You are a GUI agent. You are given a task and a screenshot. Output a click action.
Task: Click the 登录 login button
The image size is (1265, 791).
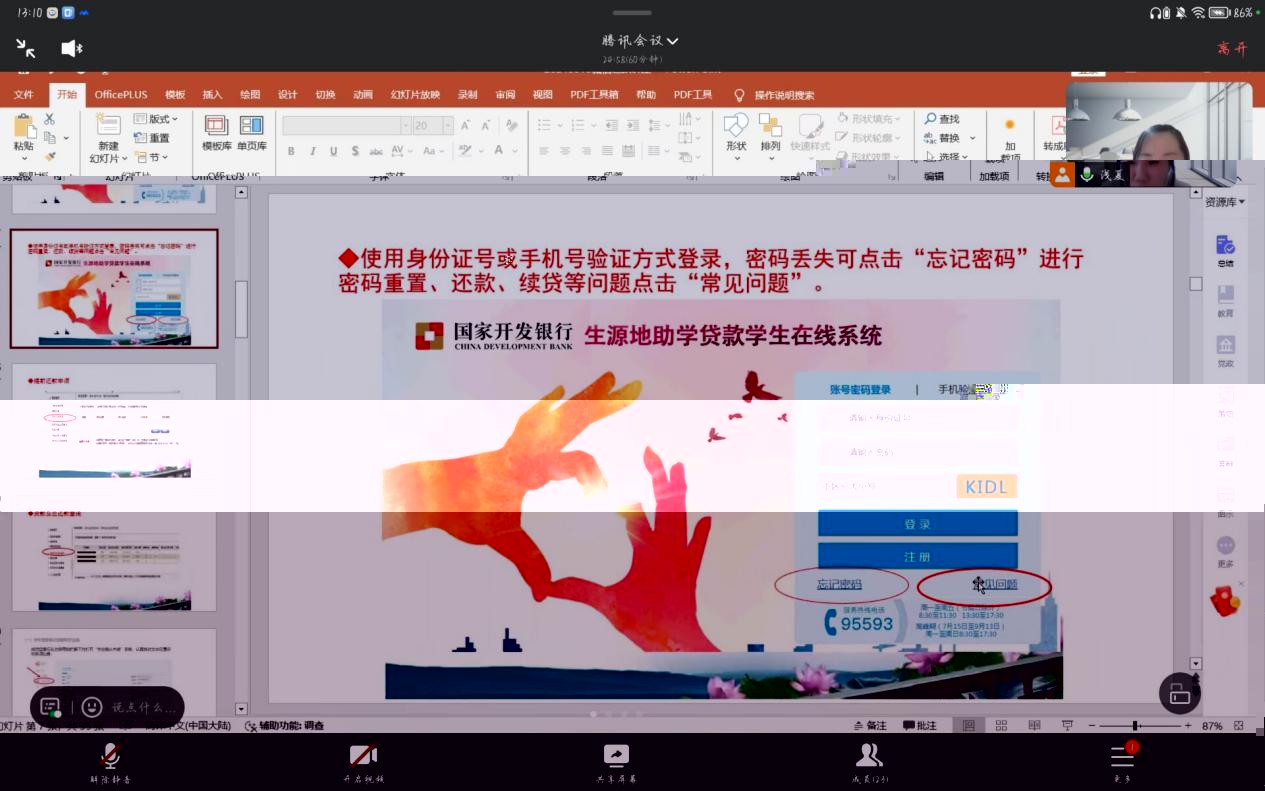[x=917, y=524]
